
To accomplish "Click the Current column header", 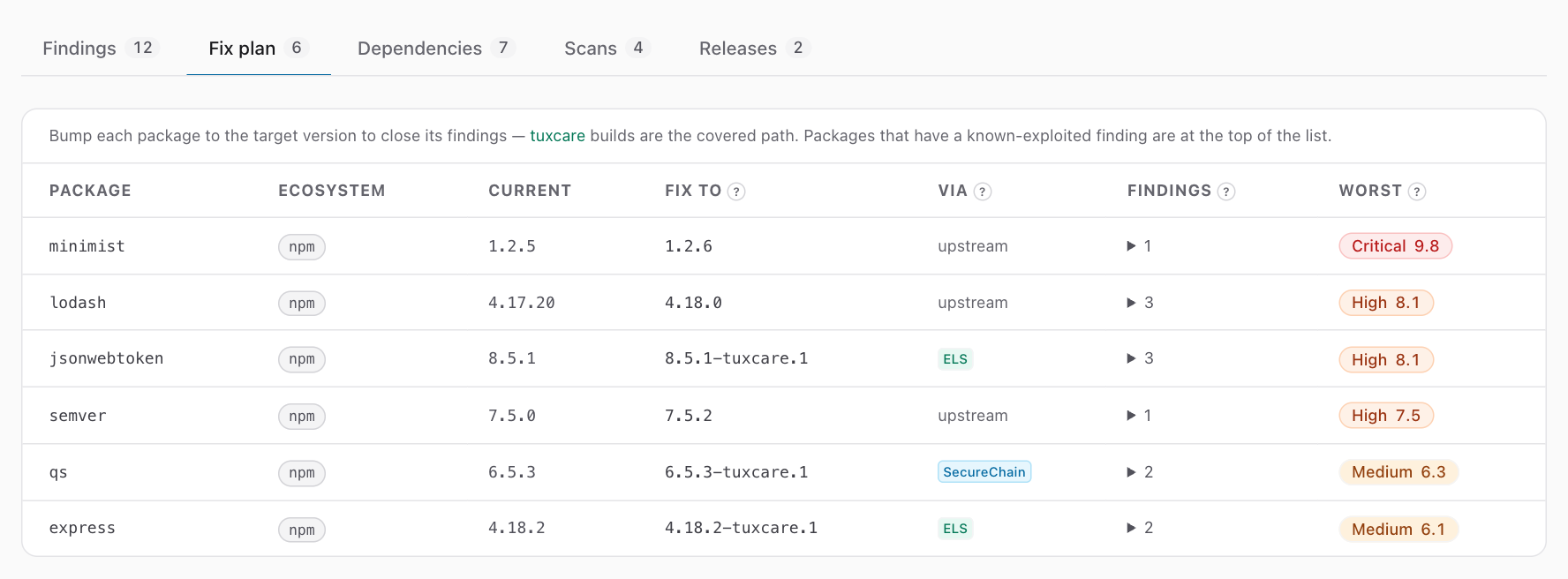I will [x=530, y=191].
